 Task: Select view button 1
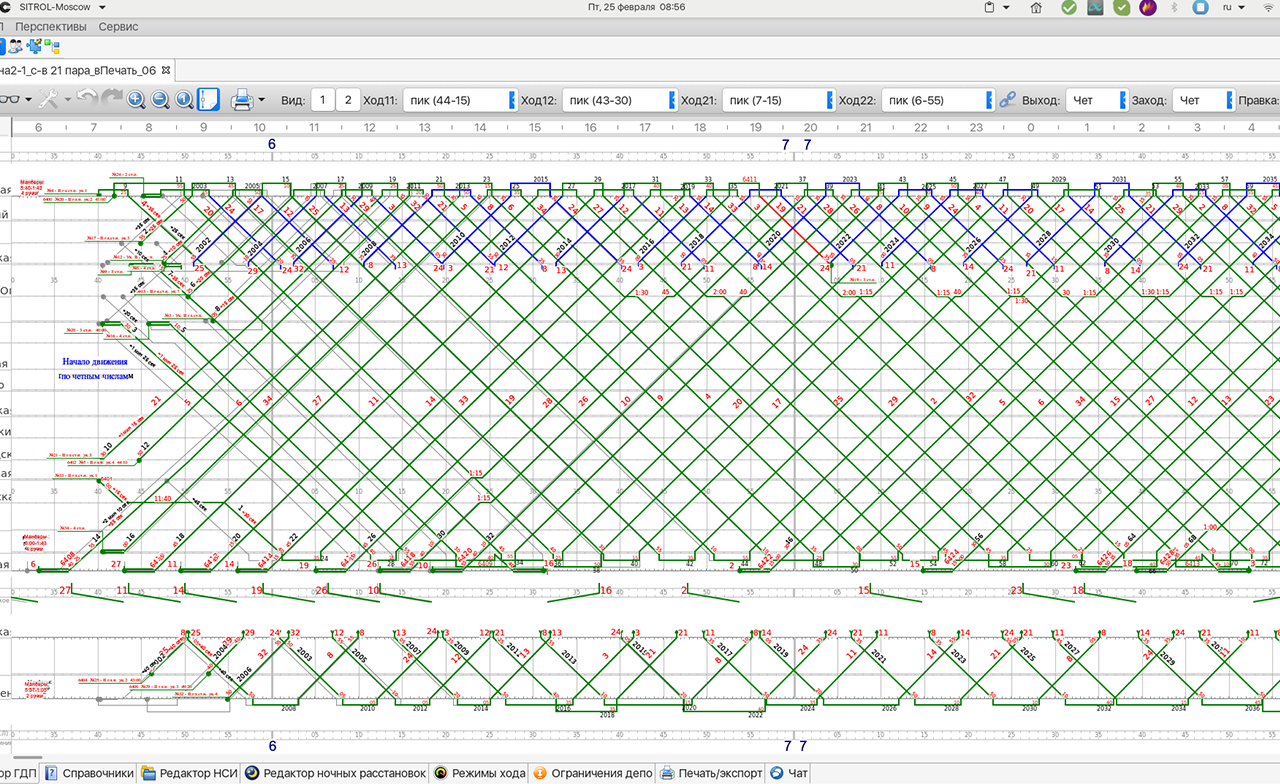[323, 100]
